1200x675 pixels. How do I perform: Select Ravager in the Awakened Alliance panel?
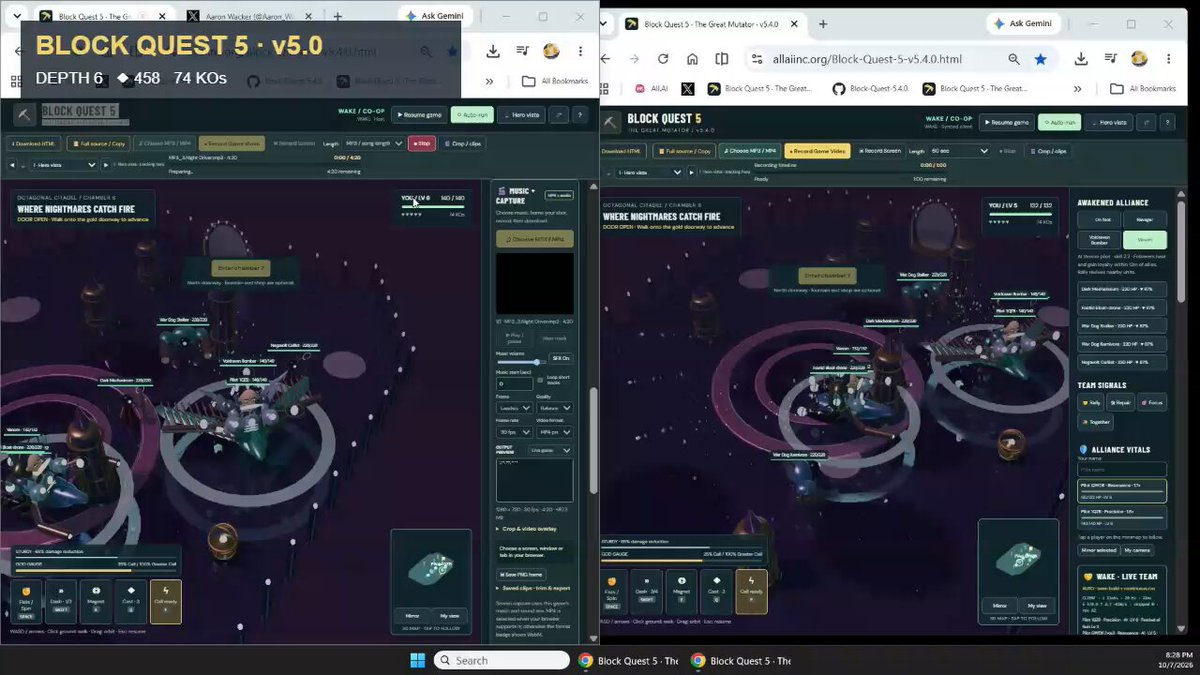tap(1145, 219)
